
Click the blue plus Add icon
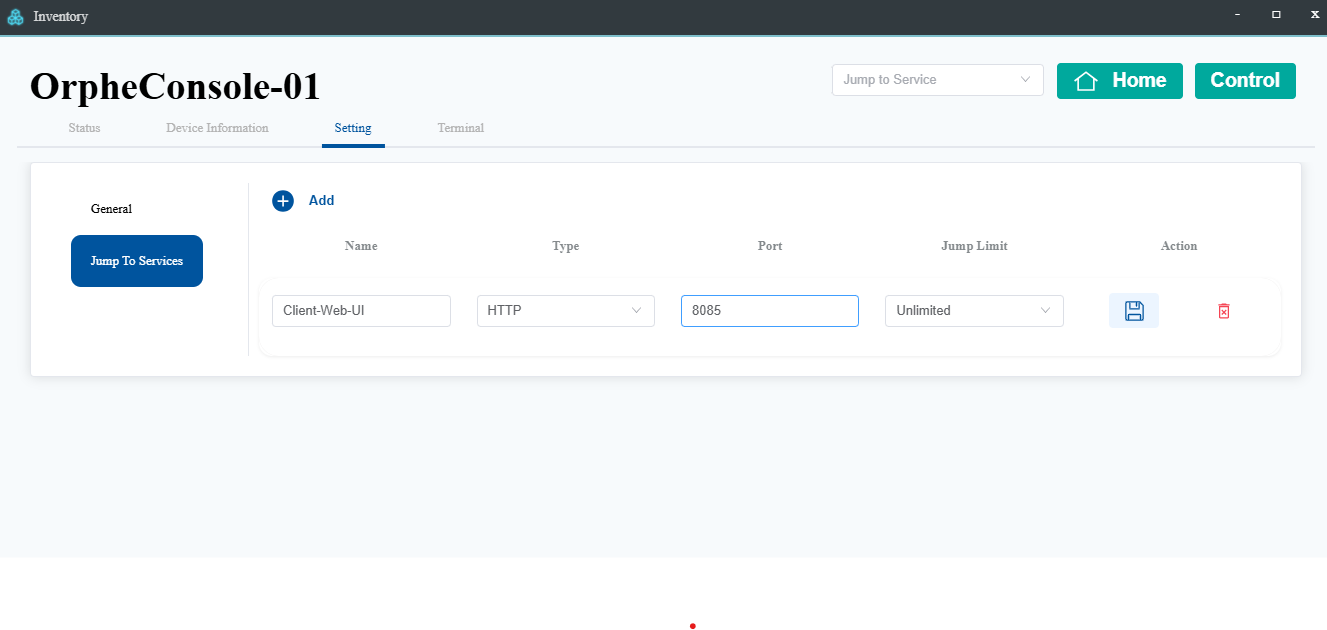(283, 201)
